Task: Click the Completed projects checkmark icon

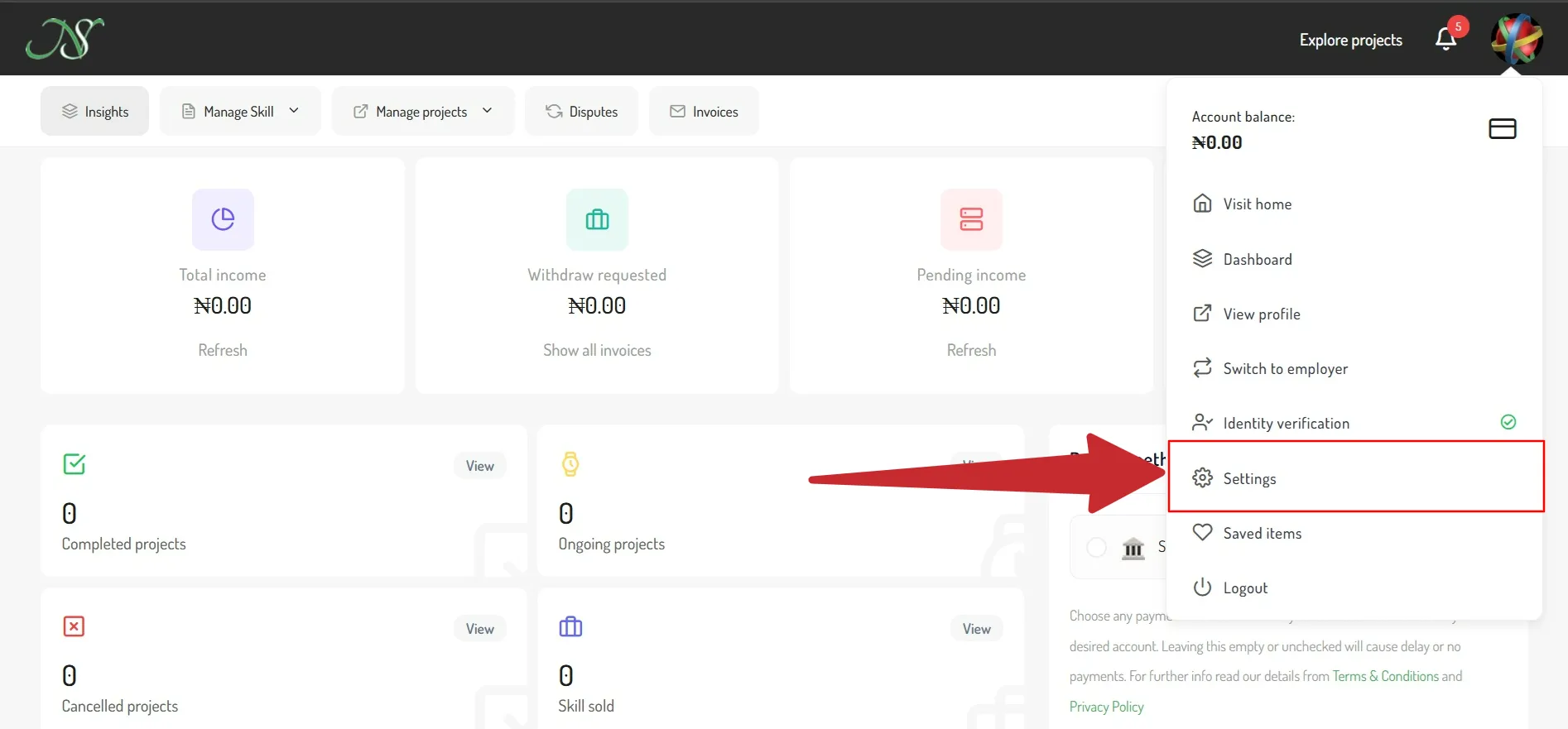Action: tap(75, 464)
